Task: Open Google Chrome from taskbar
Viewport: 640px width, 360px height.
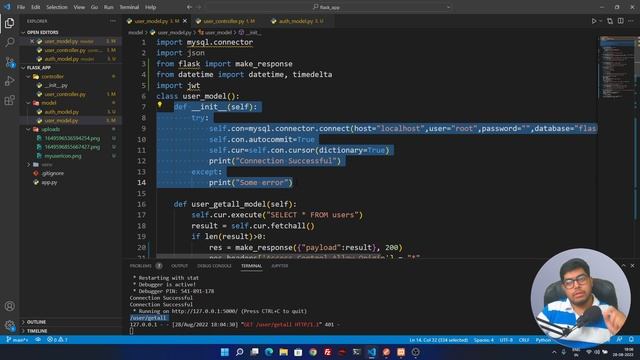Action: click(313, 352)
